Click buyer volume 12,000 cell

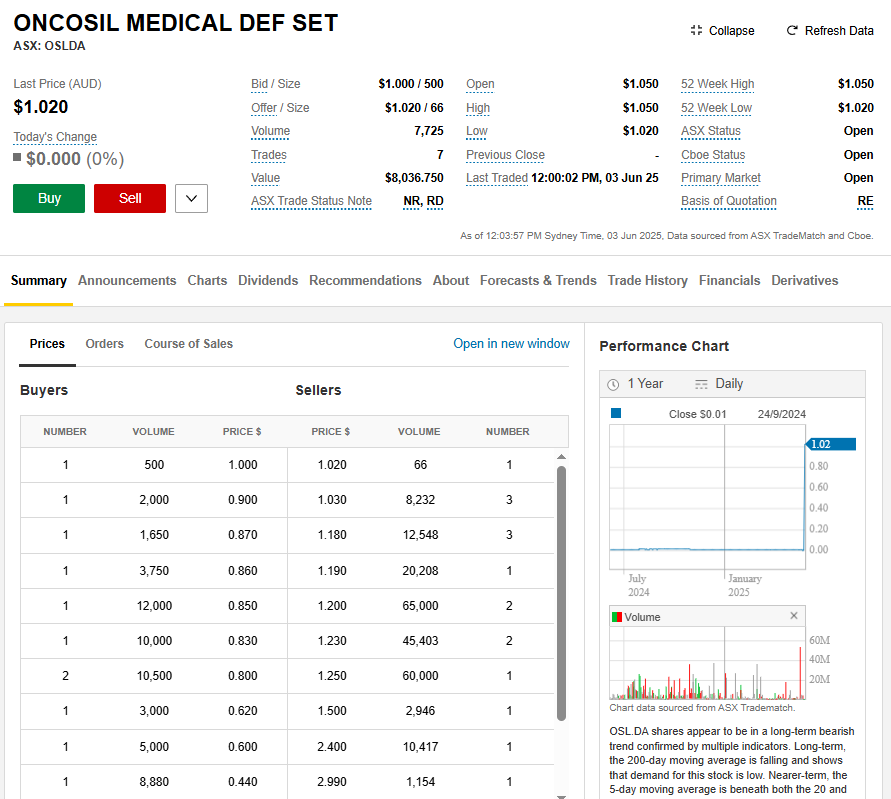click(154, 606)
